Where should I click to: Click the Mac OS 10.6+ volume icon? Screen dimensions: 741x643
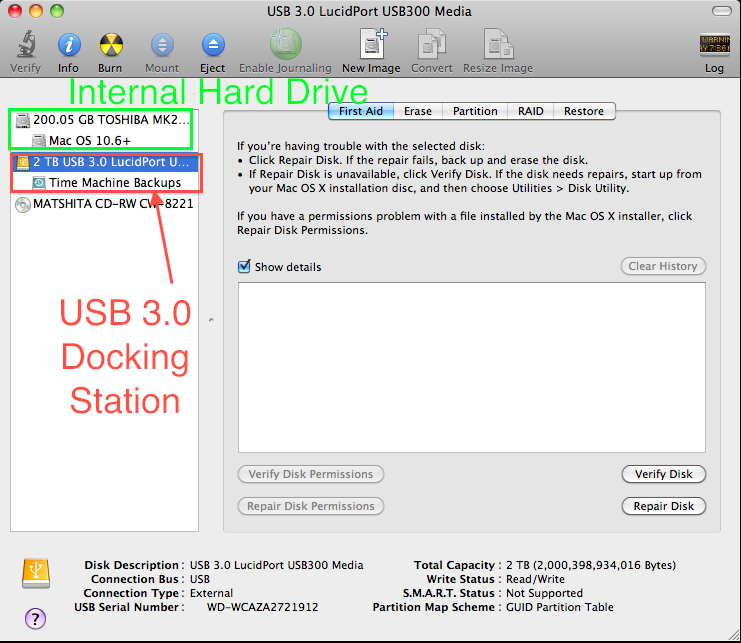39,141
